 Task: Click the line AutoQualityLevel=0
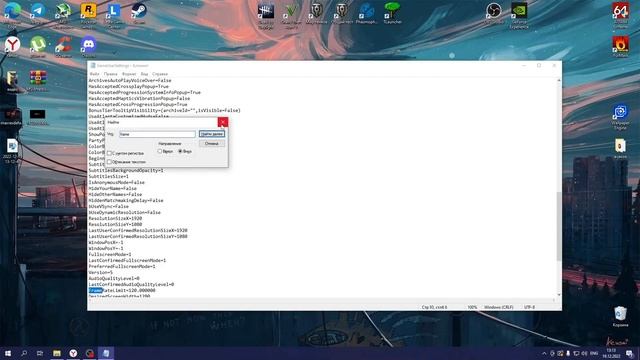tap(114, 278)
